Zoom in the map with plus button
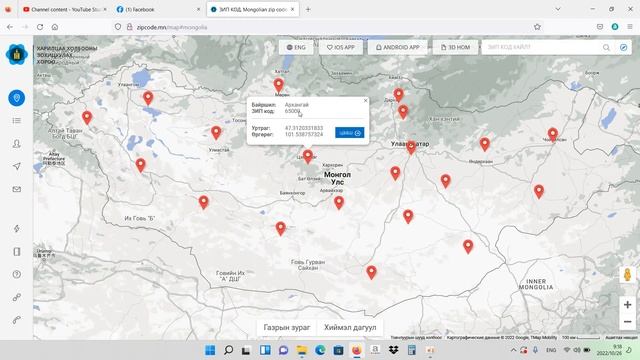640x360 pixels. (627, 304)
